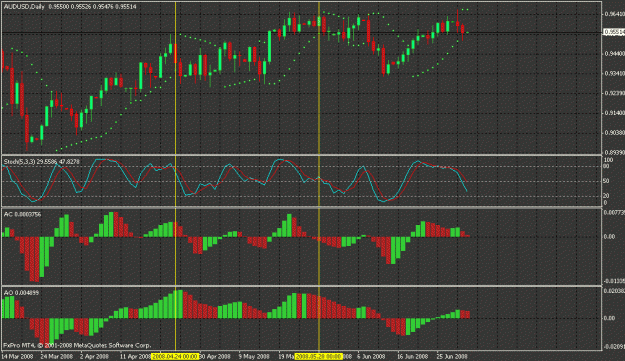
Task: Click the AO 0.004899 indicator label
Action: point(21,293)
